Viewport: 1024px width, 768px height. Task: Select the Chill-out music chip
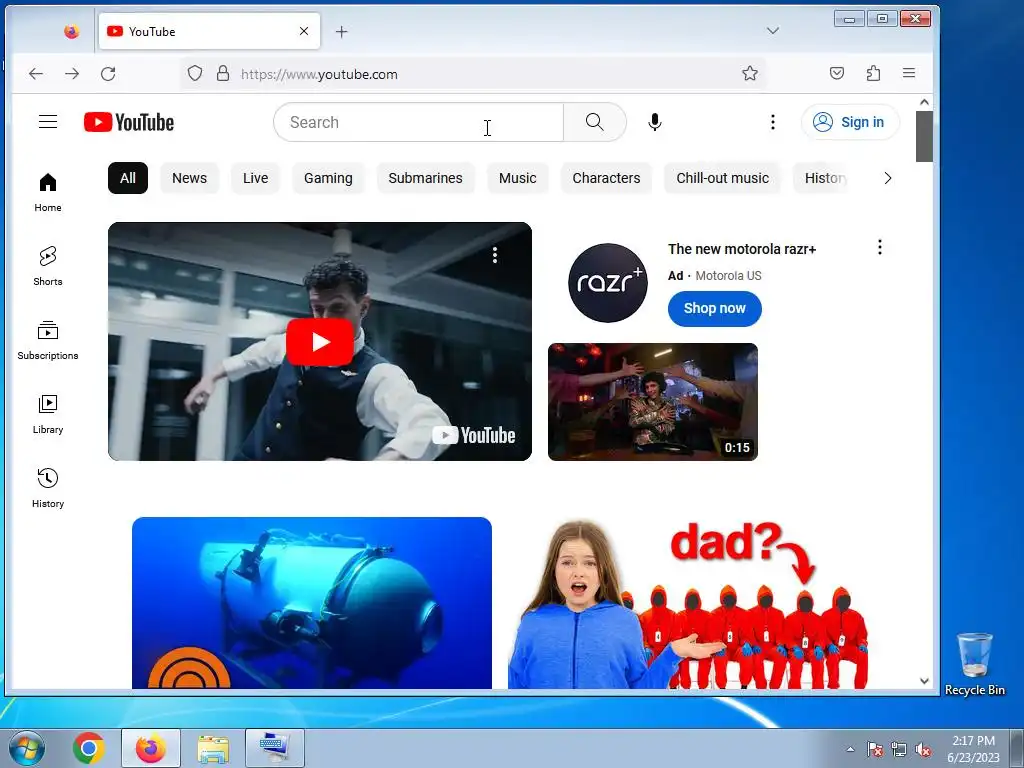point(722,178)
